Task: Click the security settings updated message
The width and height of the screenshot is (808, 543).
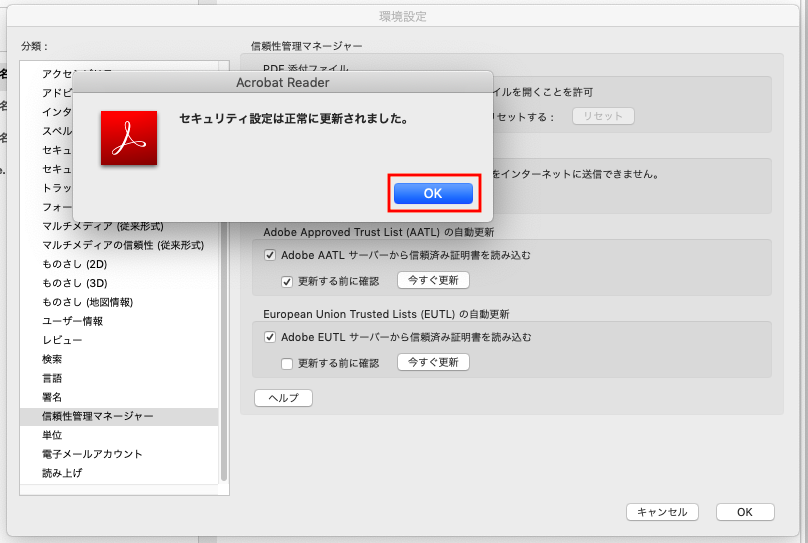Action: point(294,119)
